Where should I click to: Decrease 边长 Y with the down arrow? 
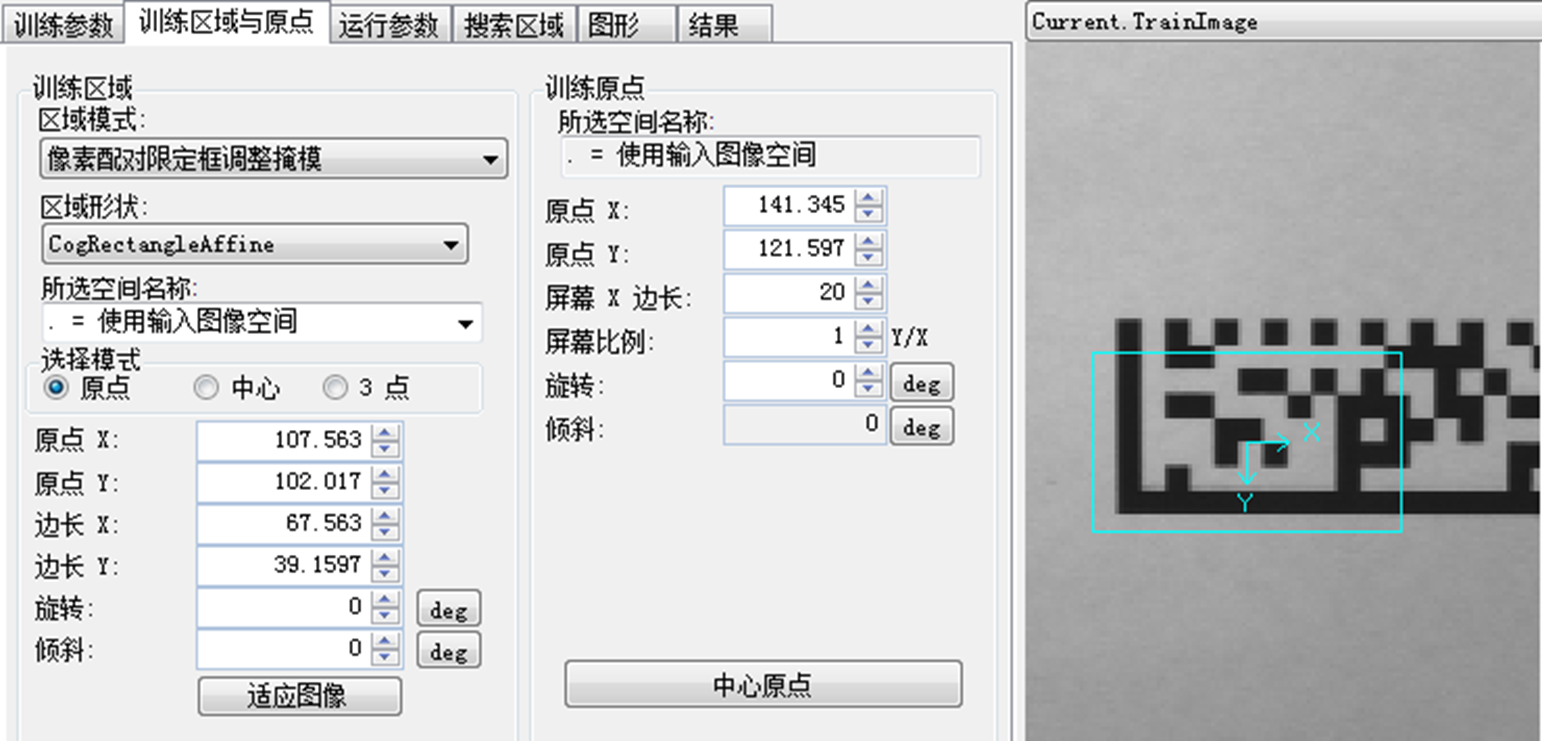tap(385, 575)
